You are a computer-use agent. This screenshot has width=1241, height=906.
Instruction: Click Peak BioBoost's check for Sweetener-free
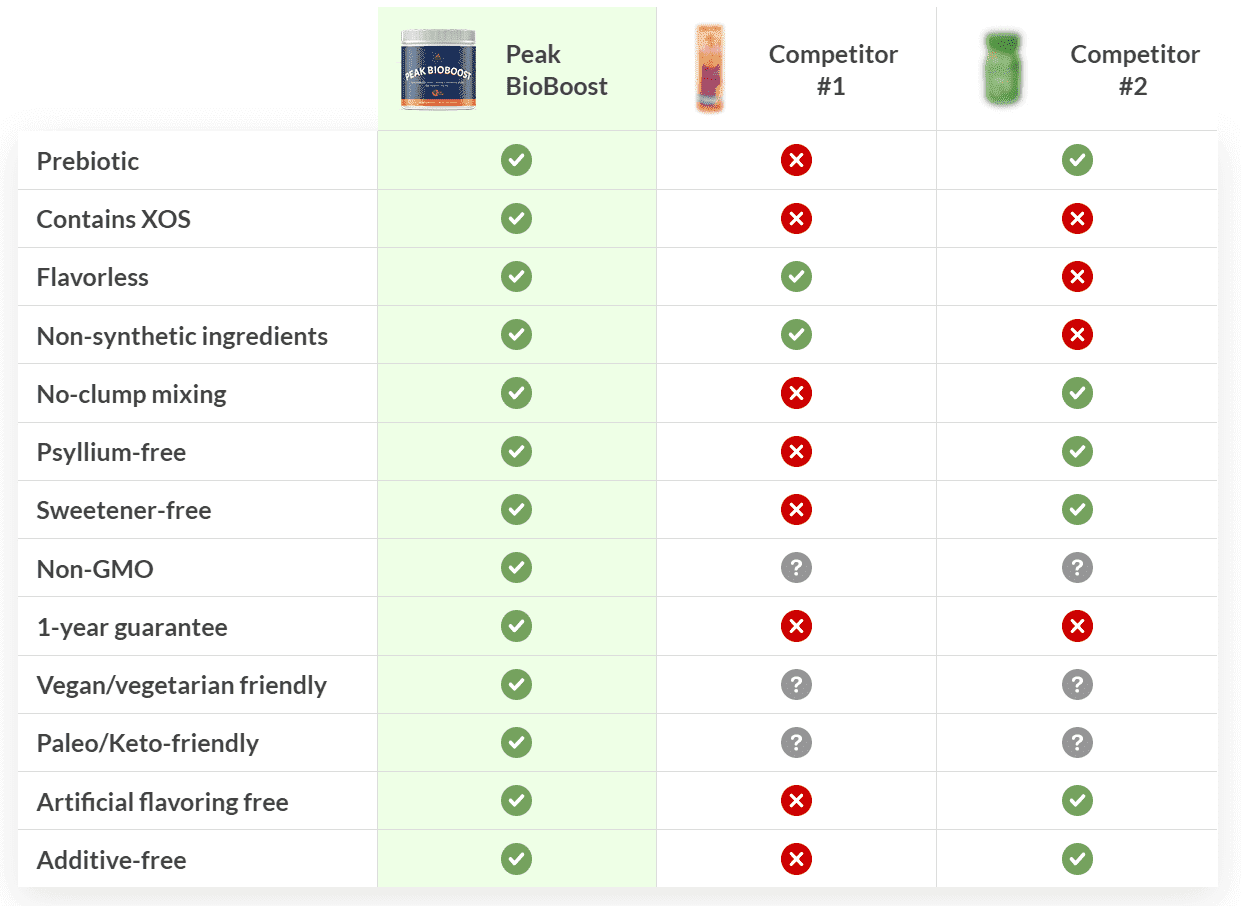pos(516,510)
